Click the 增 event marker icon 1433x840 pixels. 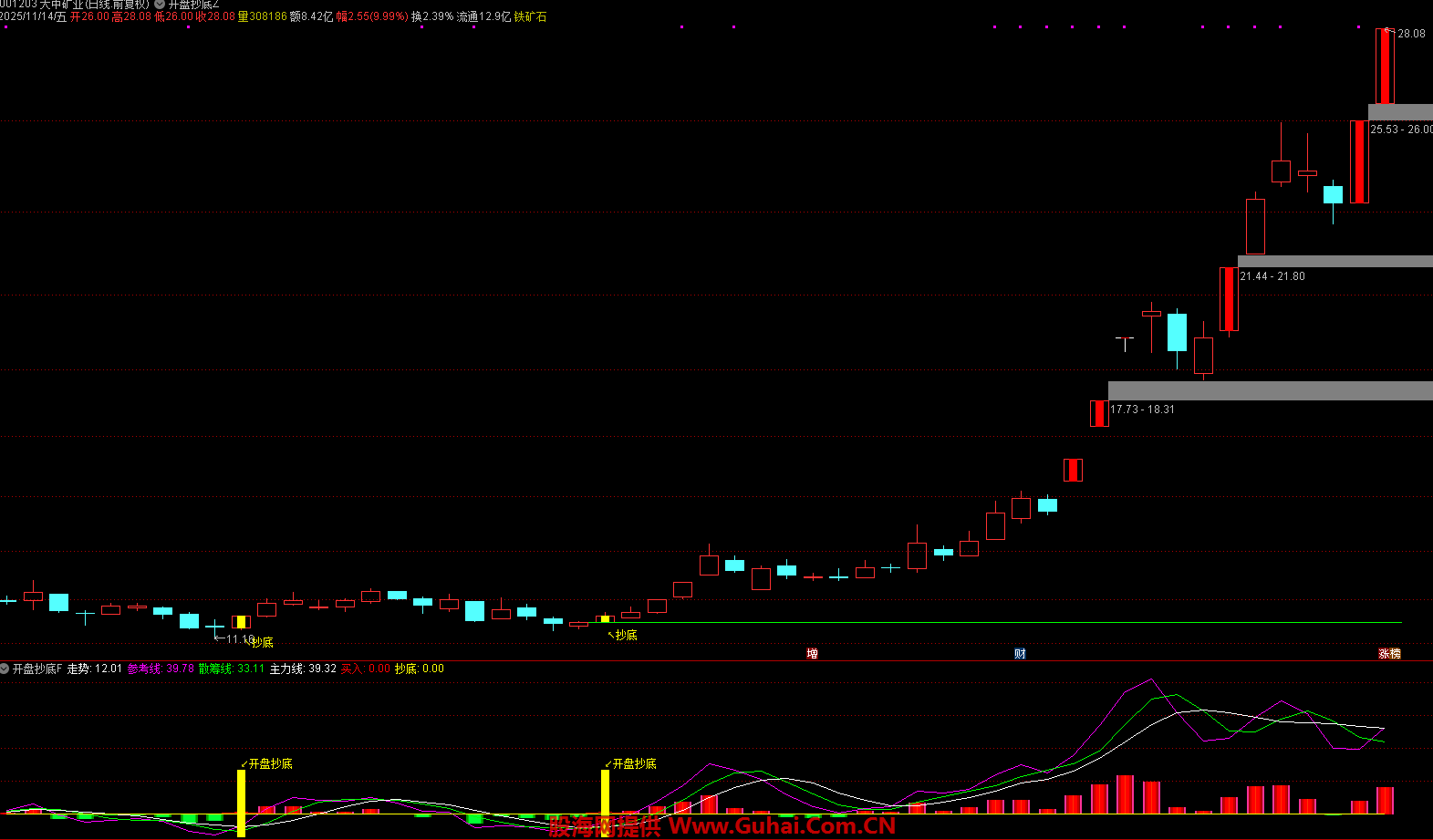click(x=812, y=653)
